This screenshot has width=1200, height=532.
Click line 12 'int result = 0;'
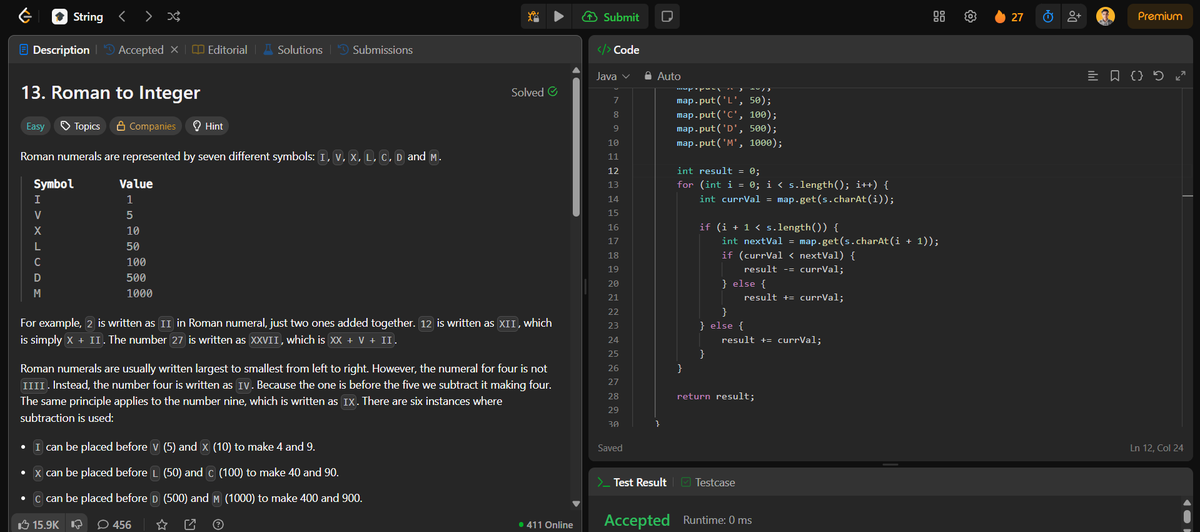click(x=719, y=171)
